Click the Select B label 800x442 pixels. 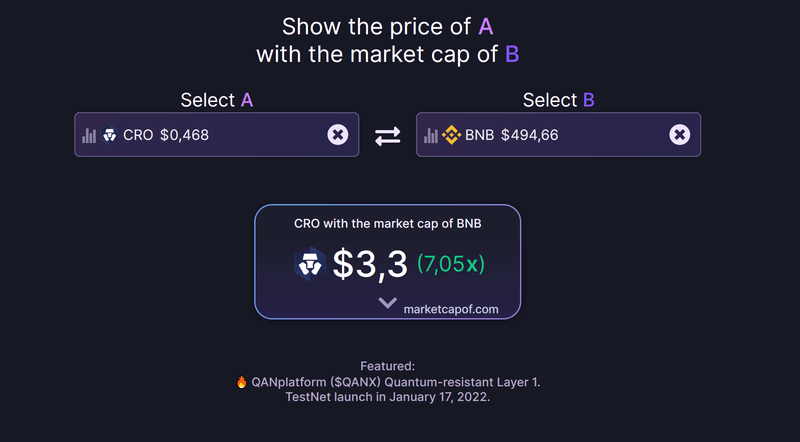pos(558,100)
